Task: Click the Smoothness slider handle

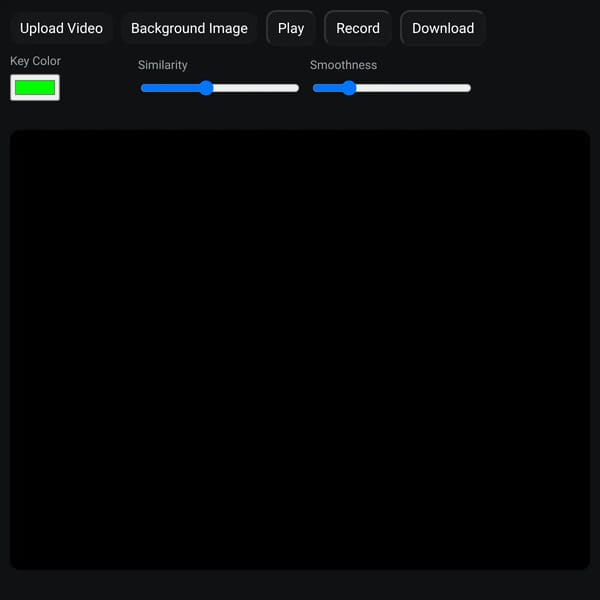Action: [349, 88]
